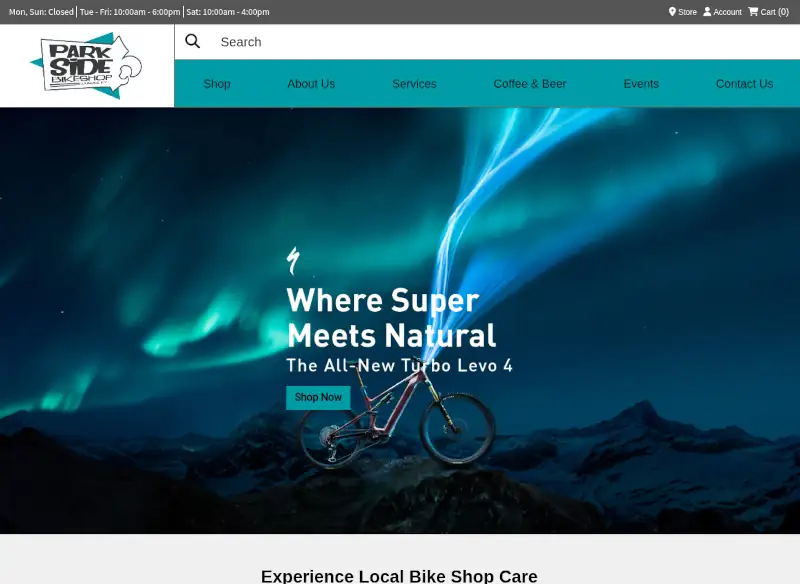This screenshot has height=584, width=800.
Task: Open the Shop menu
Action: click(217, 84)
